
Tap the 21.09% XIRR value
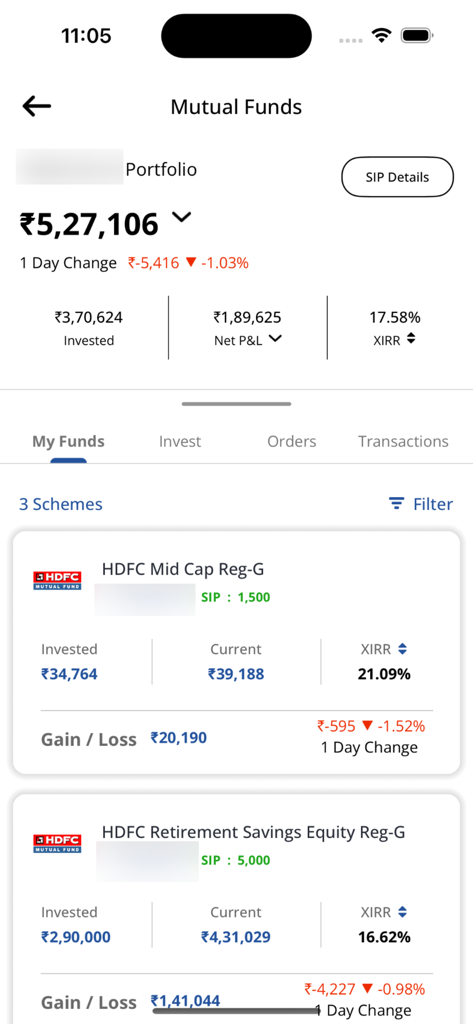(384, 673)
